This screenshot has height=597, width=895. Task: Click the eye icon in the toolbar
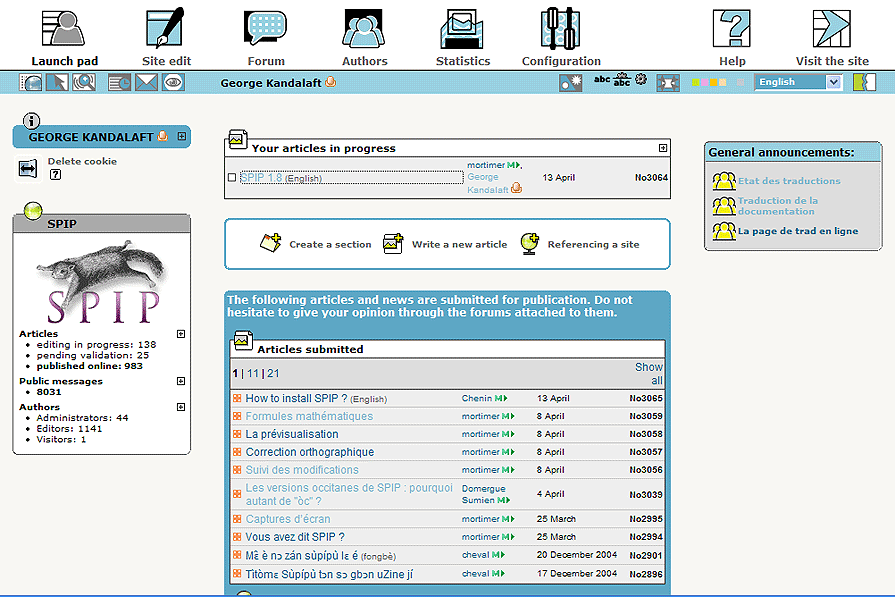pos(174,83)
